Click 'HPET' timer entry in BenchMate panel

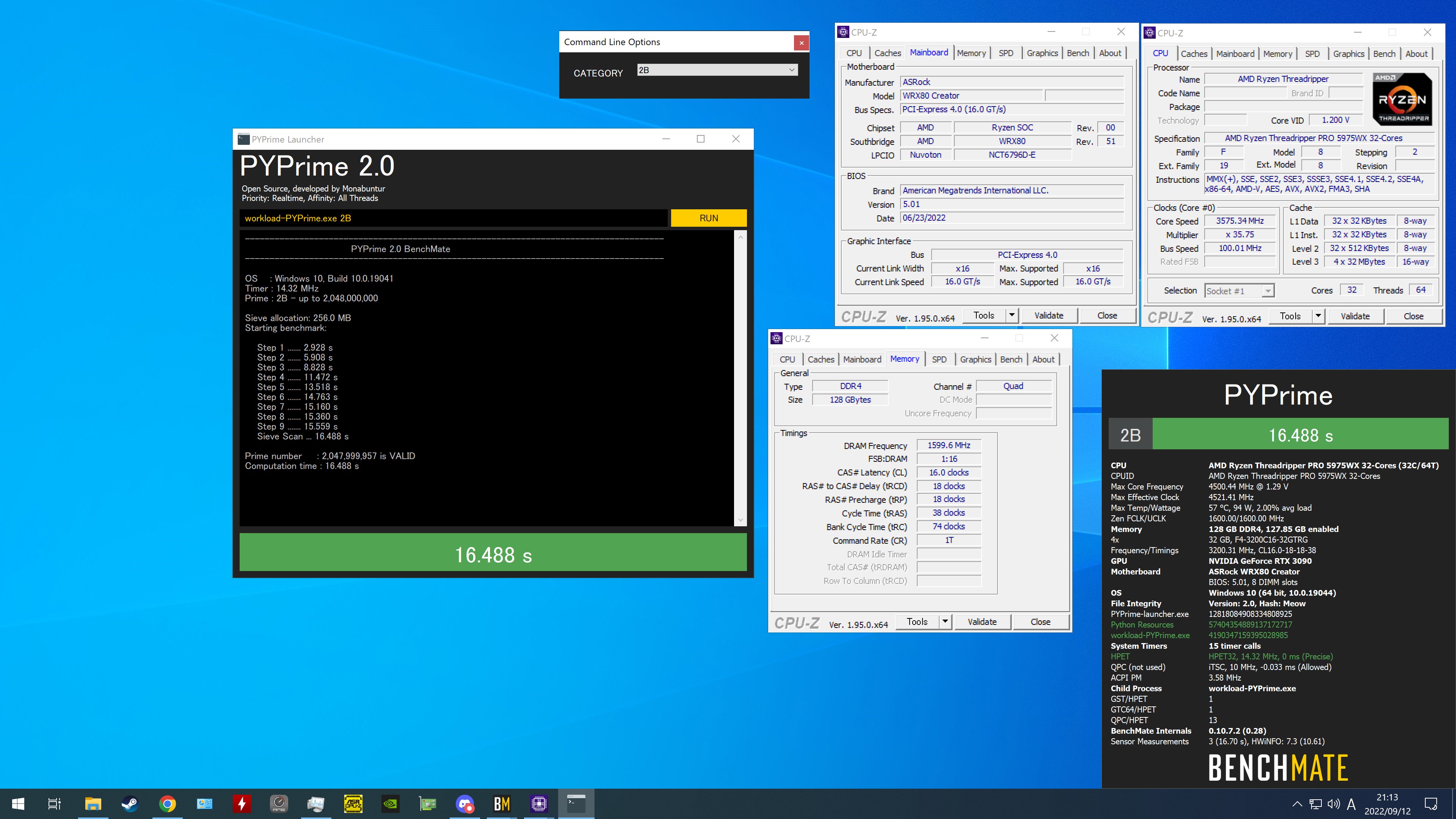pyautogui.click(x=1120, y=657)
